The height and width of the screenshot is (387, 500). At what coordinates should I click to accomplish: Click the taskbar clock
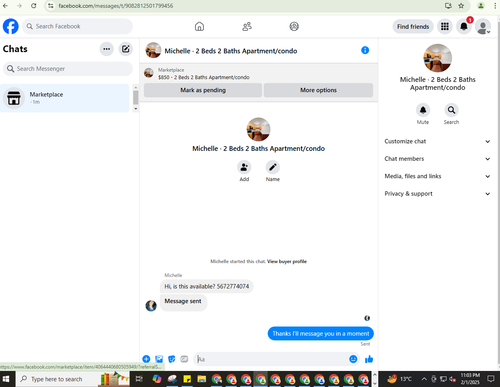470,379
